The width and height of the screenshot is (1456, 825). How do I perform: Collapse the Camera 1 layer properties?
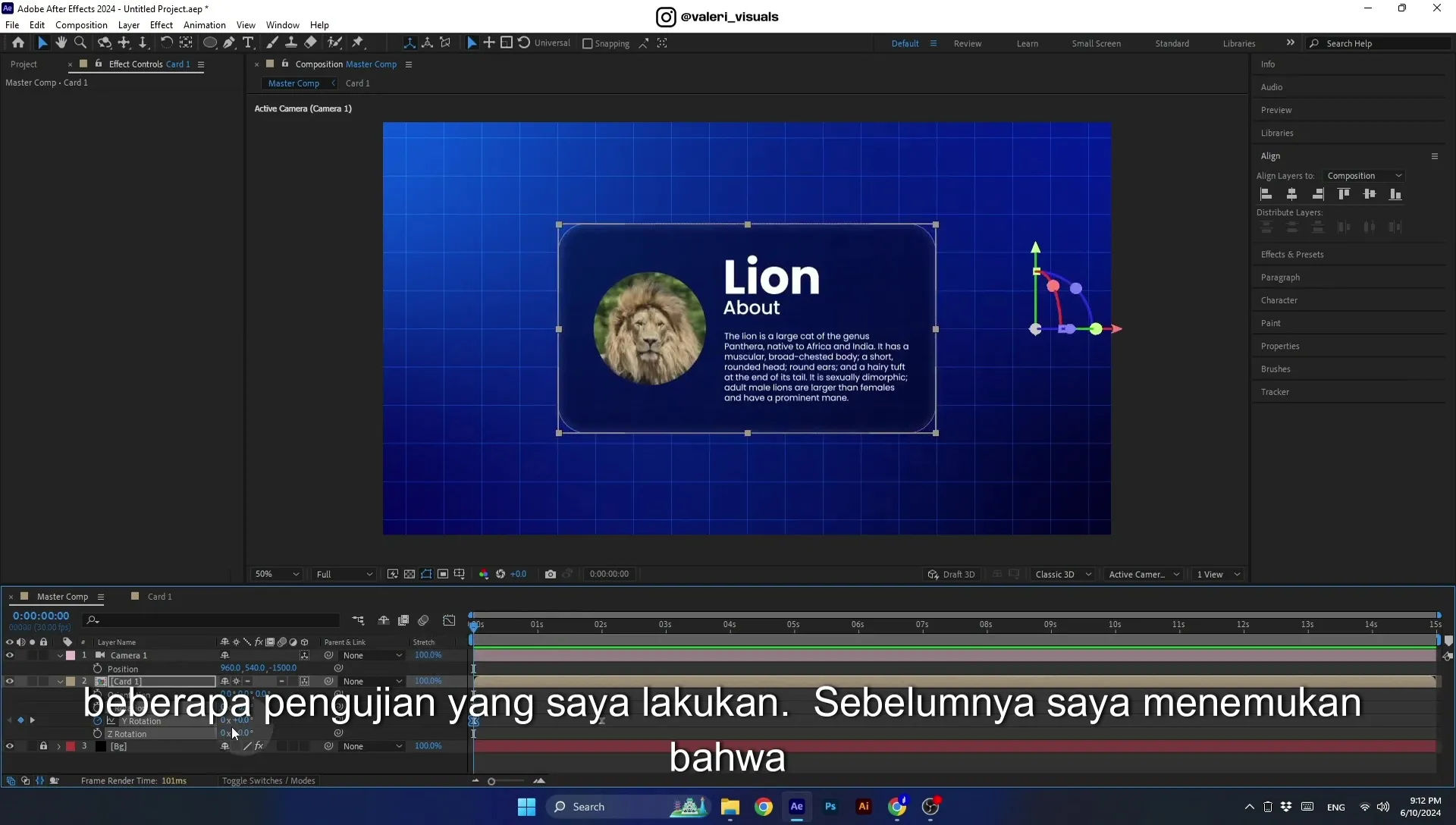pyautogui.click(x=60, y=656)
